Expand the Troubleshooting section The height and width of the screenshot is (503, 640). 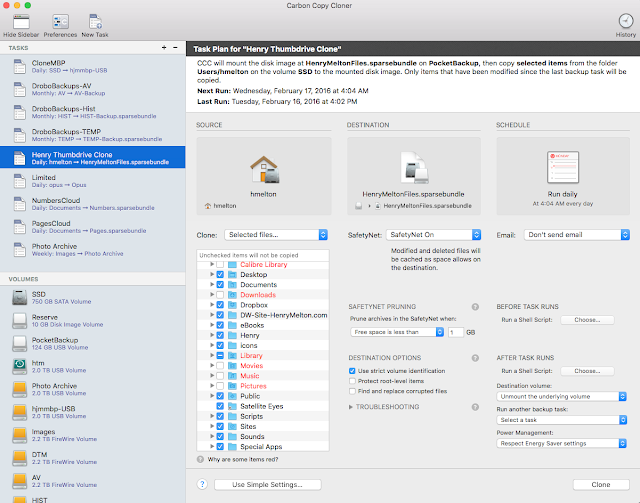pos(351,407)
